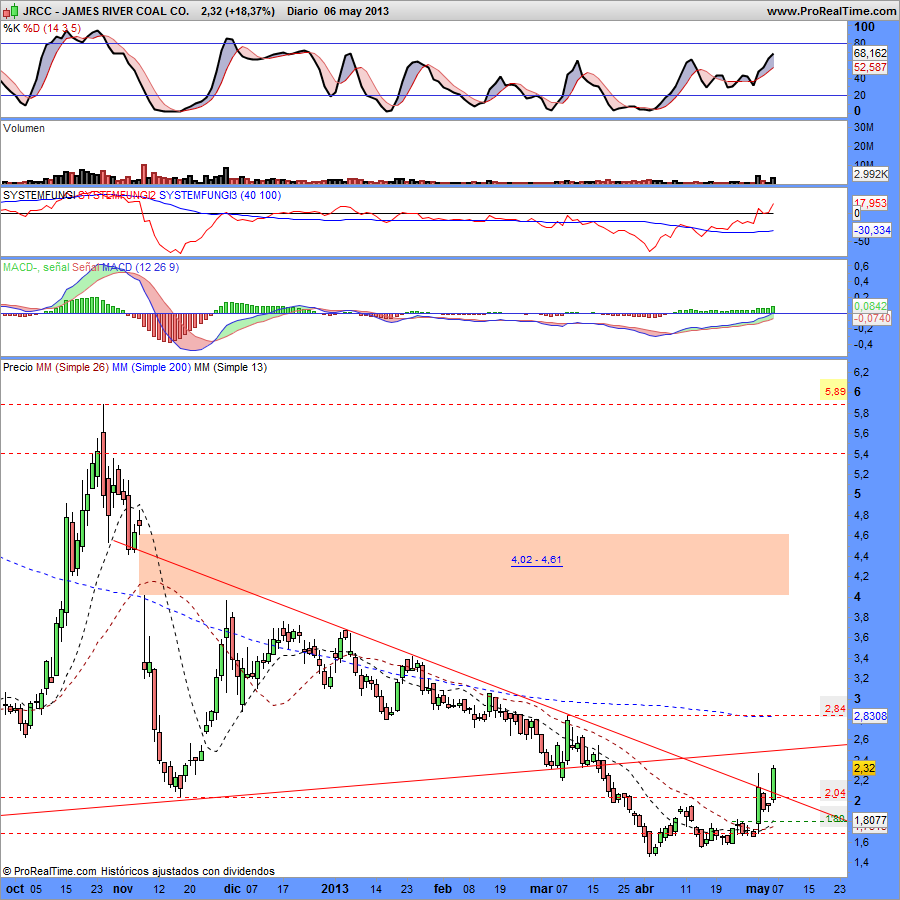Click the 5,89 yellow price label

click(x=833, y=391)
